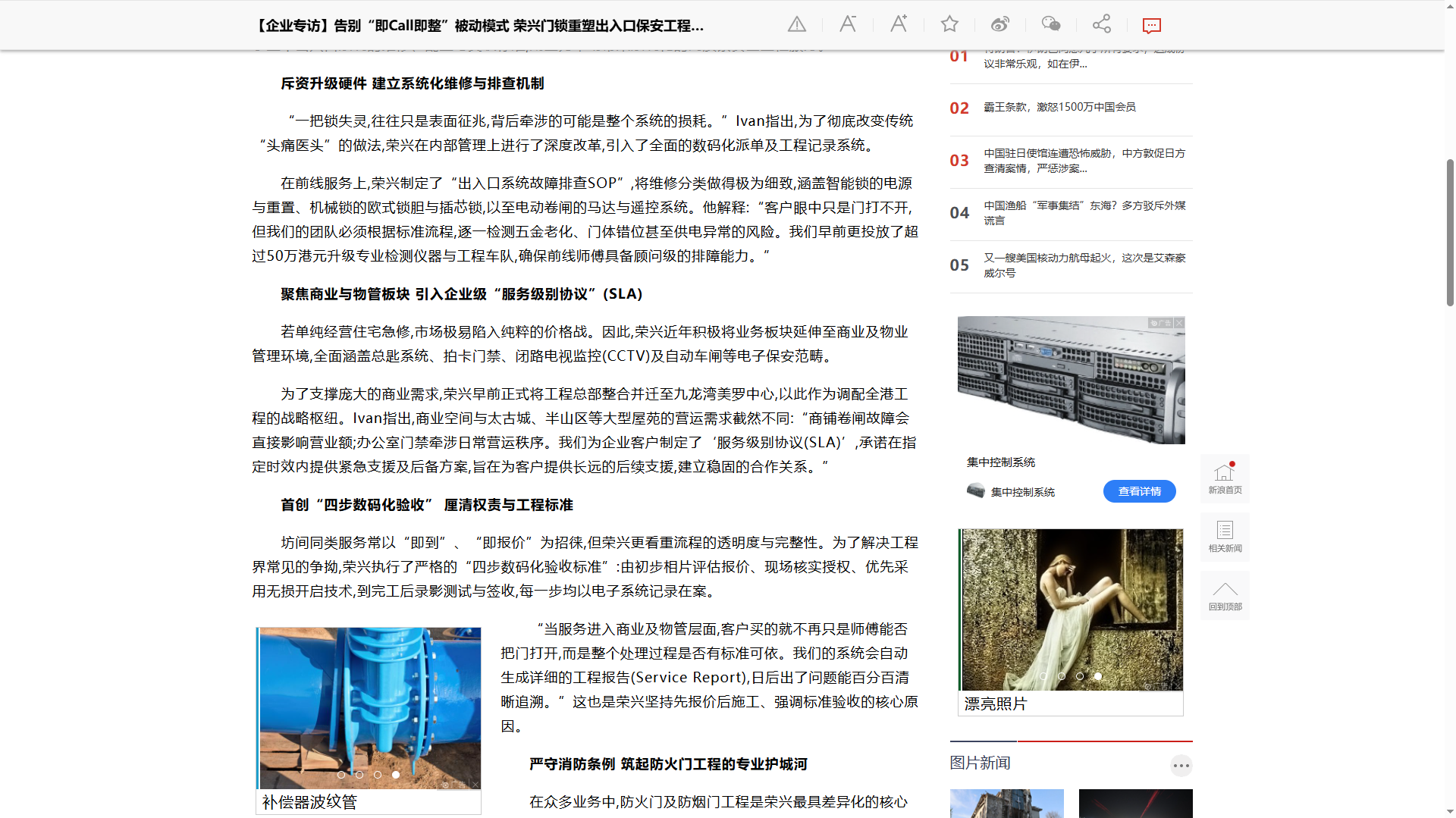Click the small server icon beside 集中控制系统
This screenshot has height=818, width=1456.
pyautogui.click(x=975, y=491)
